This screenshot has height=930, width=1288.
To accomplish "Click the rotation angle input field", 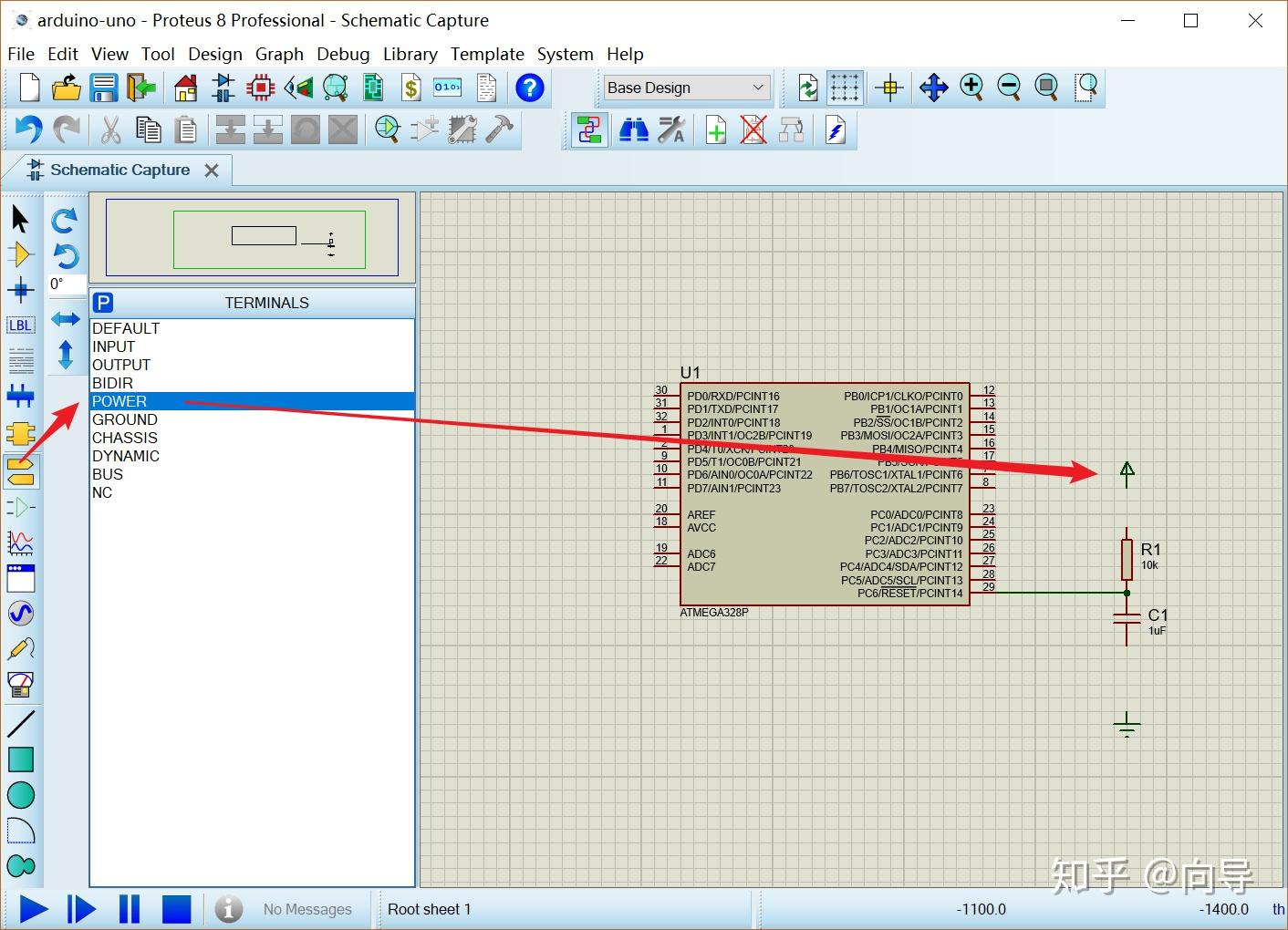I will (x=68, y=284).
